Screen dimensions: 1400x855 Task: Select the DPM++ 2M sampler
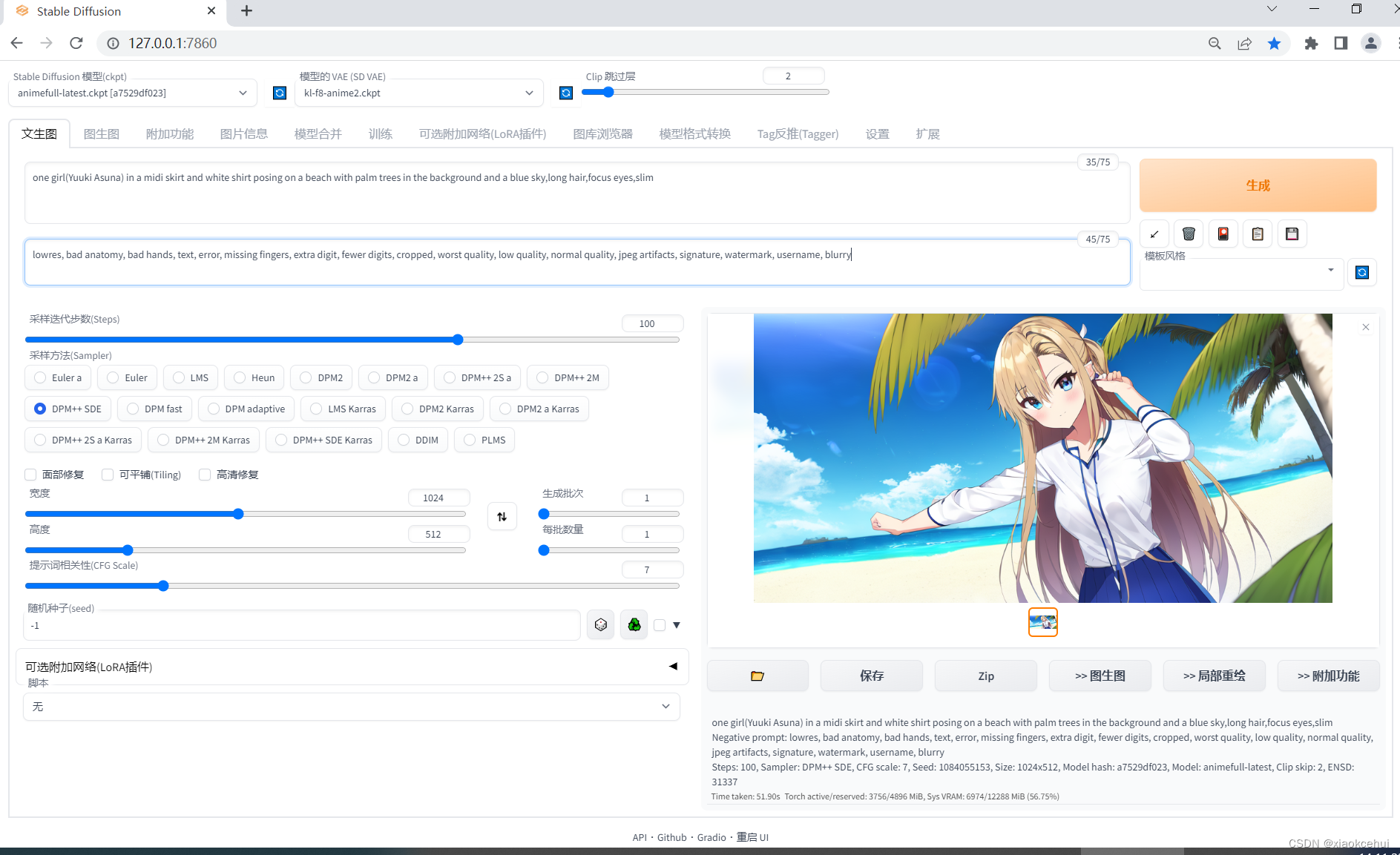tap(568, 377)
